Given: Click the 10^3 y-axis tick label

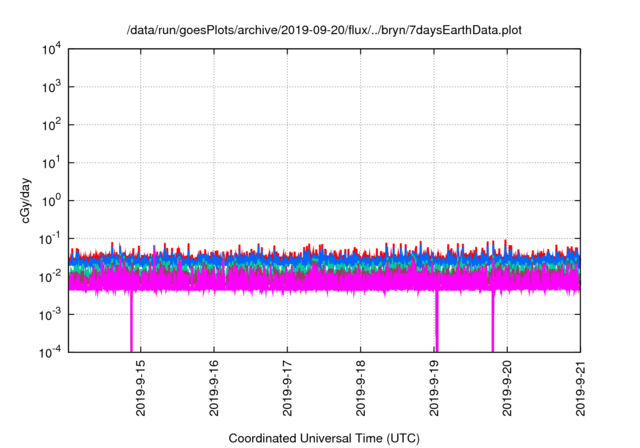Looking at the screenshot, I should tap(51, 87).
